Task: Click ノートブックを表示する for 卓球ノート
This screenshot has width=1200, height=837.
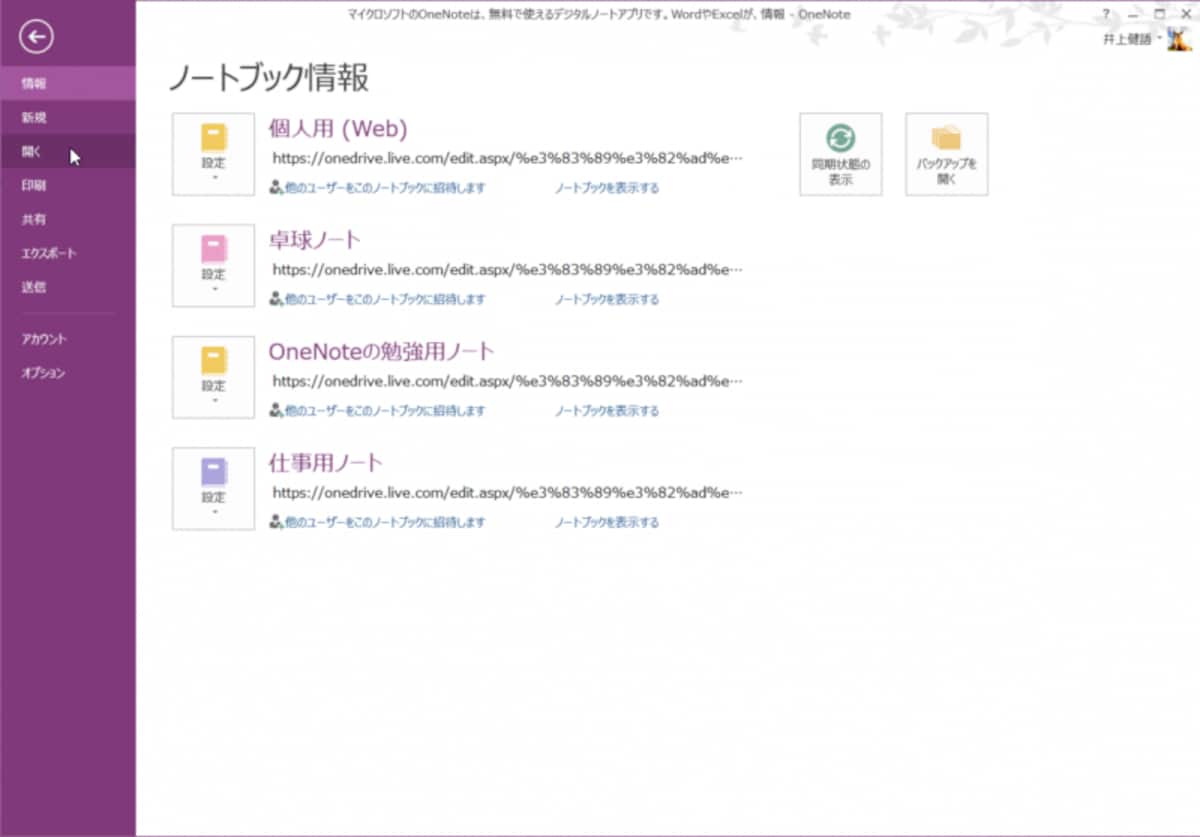Action: 607,299
